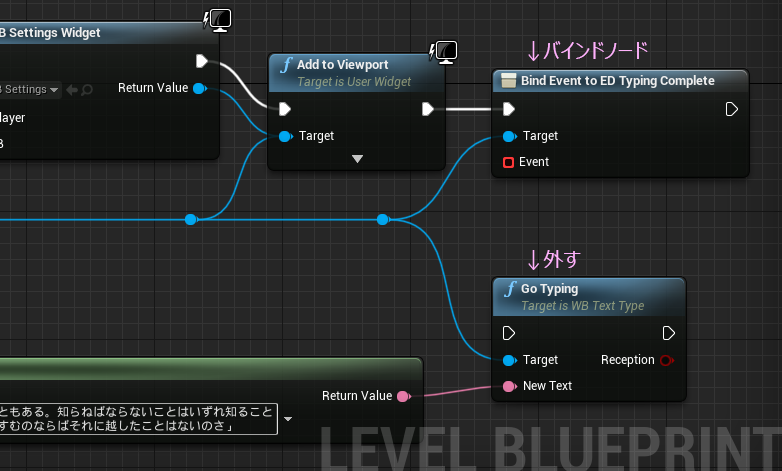Click the reroute node below Settings Widget

click(x=191, y=220)
